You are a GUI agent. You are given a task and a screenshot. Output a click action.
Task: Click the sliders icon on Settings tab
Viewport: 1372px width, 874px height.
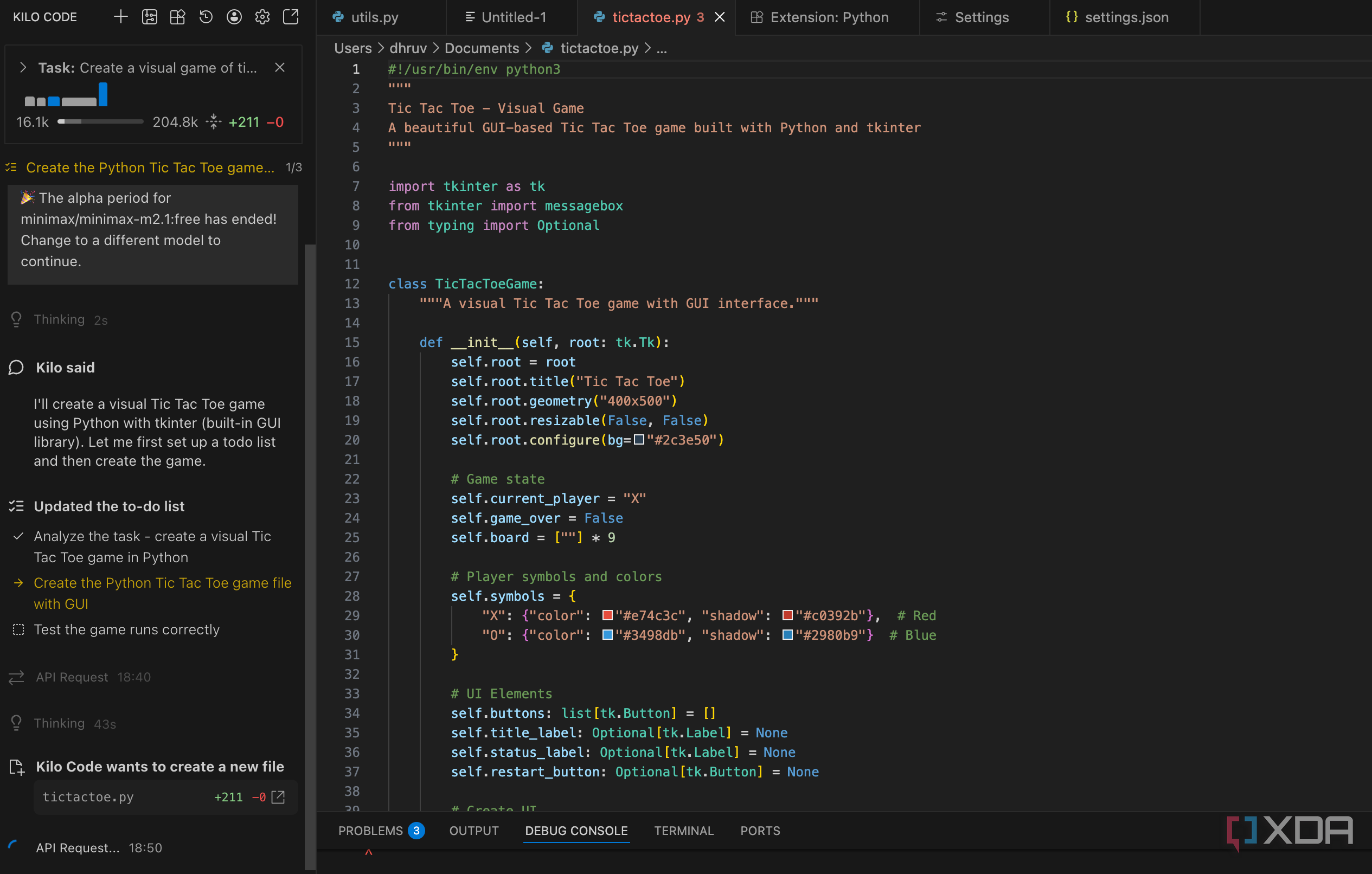click(941, 17)
